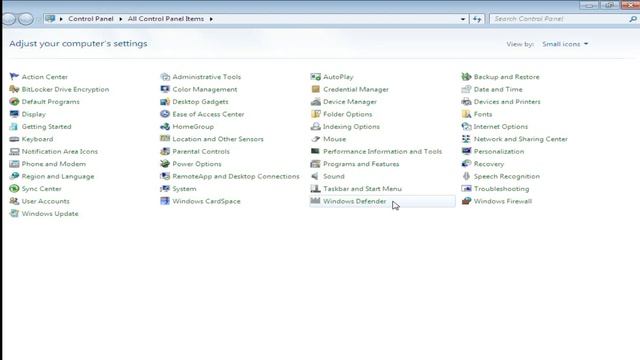
Task: Open the User Accounts icon
Action: [14, 201]
